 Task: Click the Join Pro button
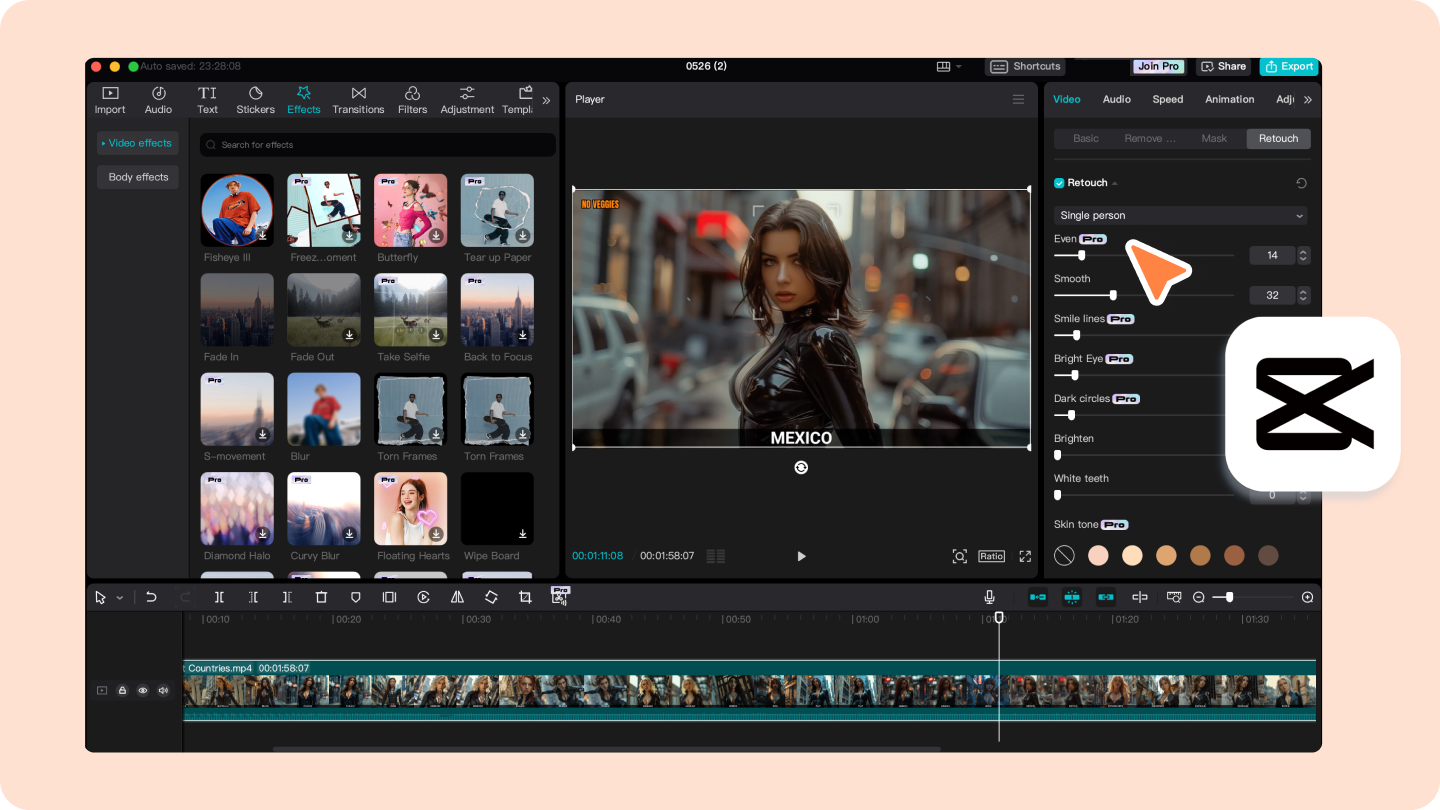tap(1157, 66)
